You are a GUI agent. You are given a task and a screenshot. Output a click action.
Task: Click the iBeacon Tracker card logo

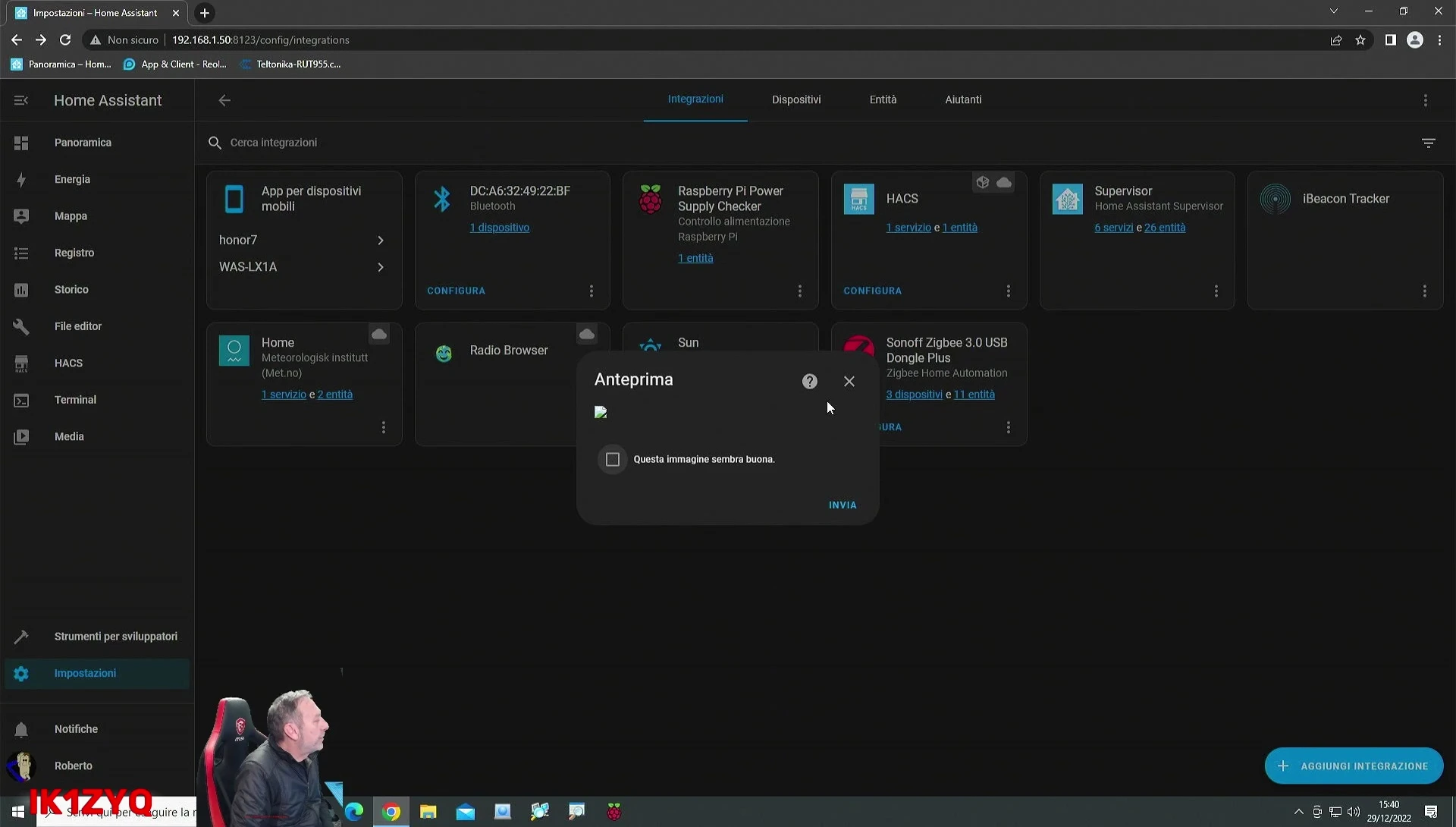coord(1276,200)
